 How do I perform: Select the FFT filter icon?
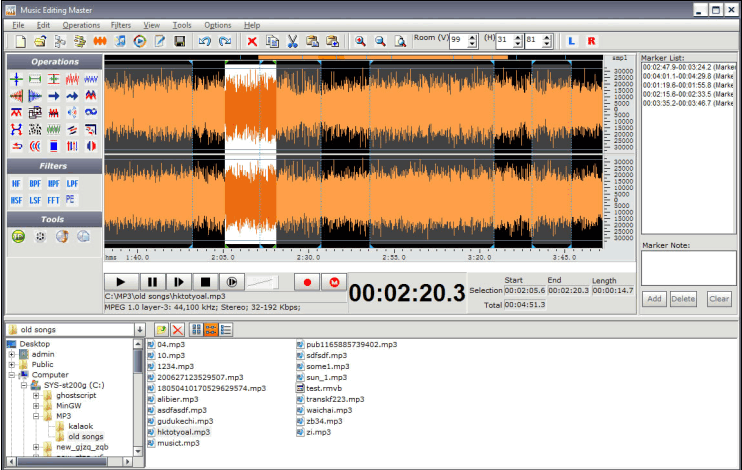(x=53, y=200)
